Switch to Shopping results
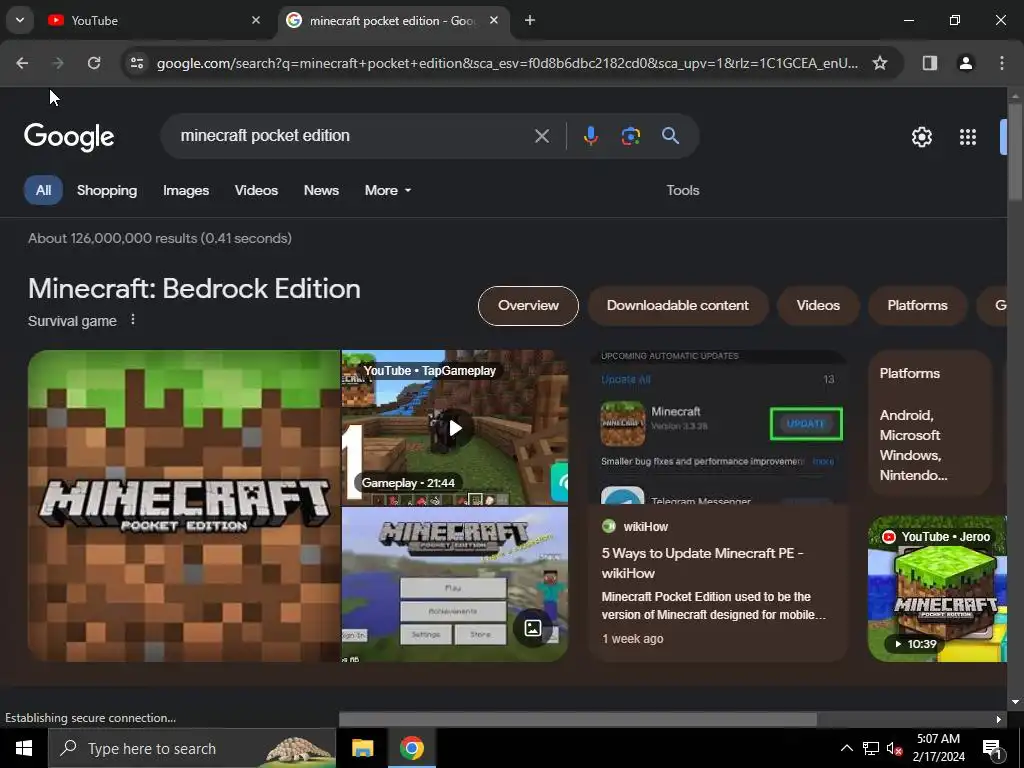Viewport: 1024px width, 768px height. 107,190
